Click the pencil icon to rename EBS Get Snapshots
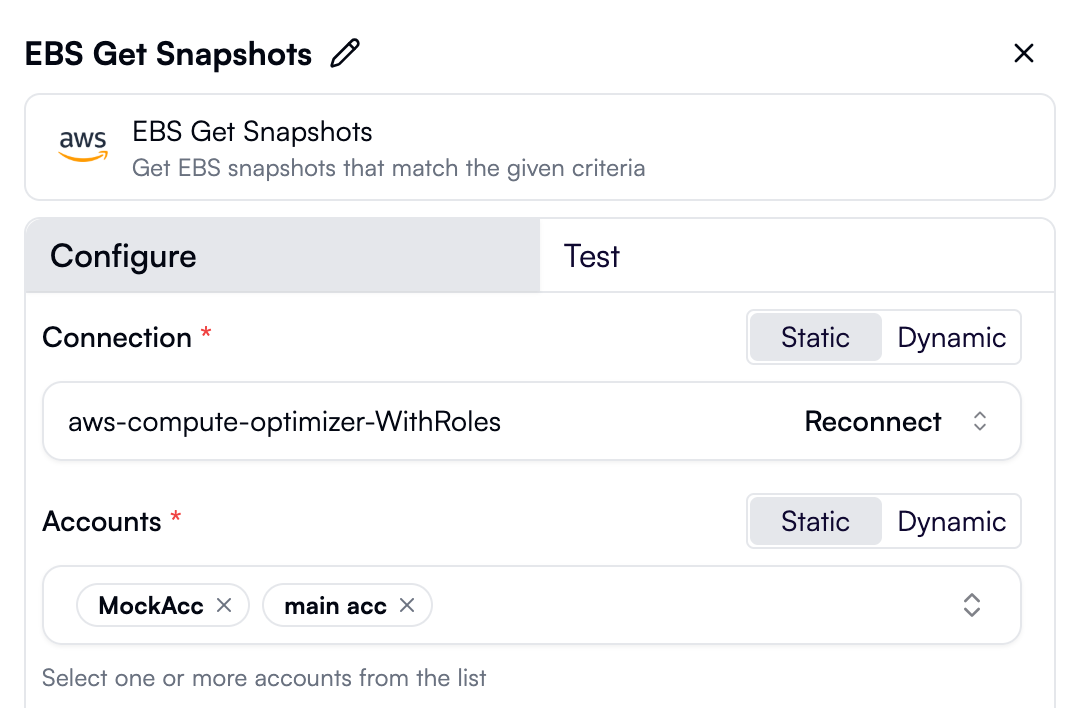Viewport: 1070px width, 708px height. (x=344, y=53)
